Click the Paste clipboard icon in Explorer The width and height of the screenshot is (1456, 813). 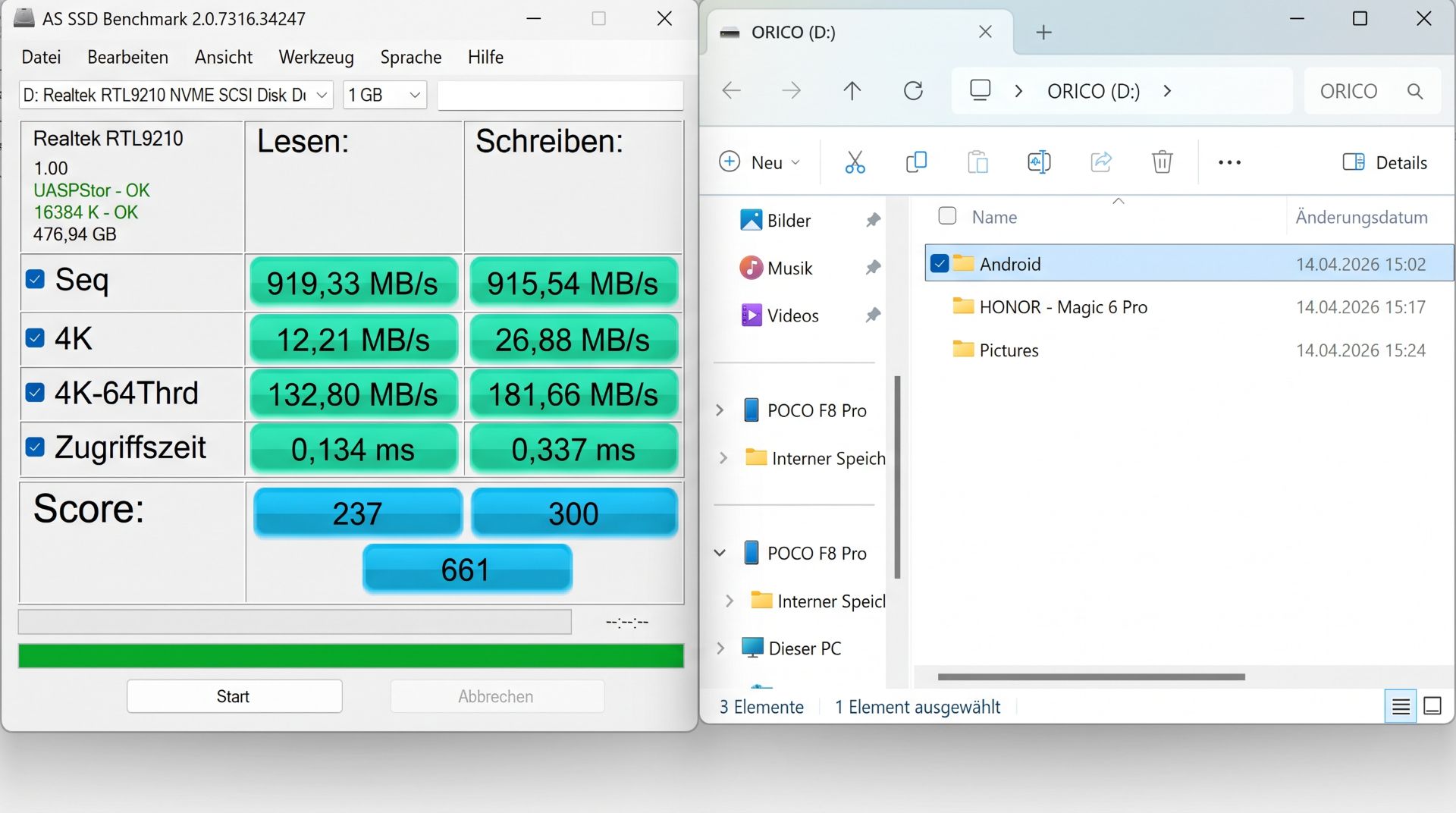point(977,162)
